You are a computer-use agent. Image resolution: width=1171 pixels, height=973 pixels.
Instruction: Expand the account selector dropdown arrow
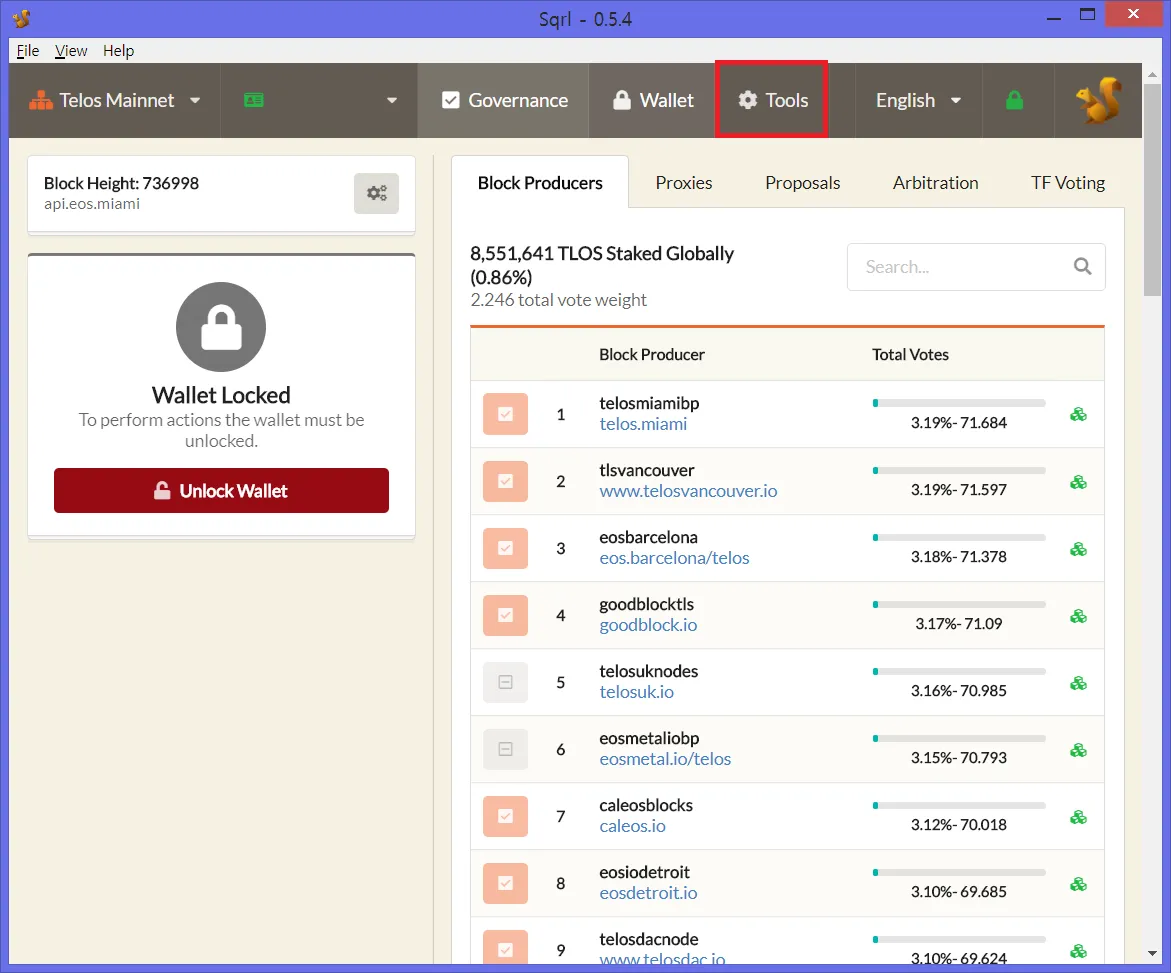(391, 100)
